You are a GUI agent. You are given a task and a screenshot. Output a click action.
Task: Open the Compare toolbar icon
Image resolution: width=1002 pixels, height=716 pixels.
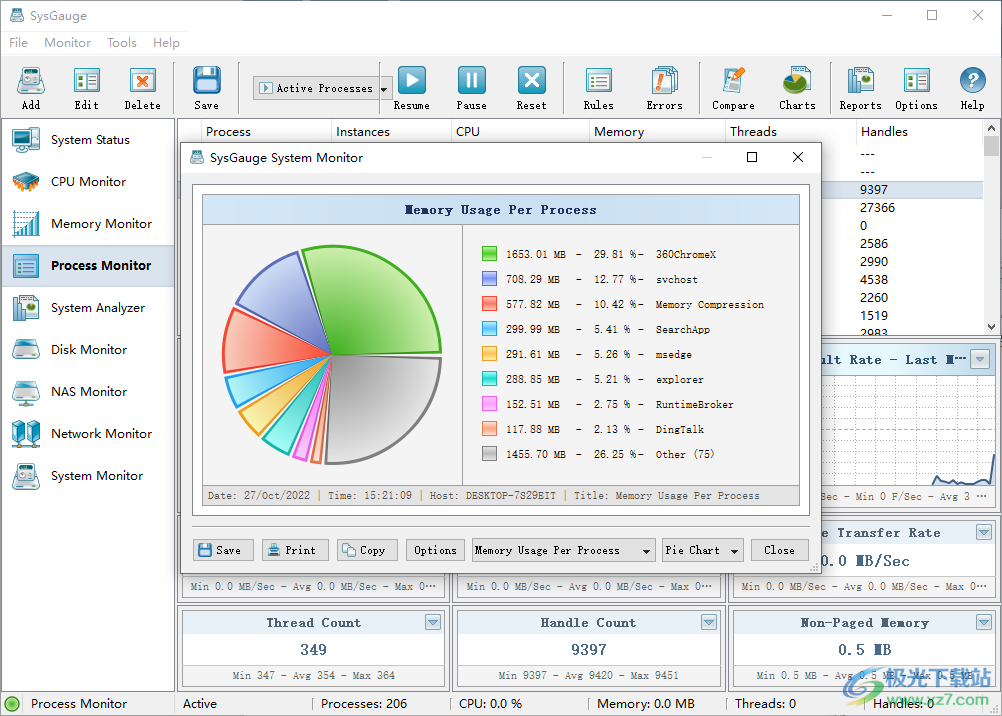coord(734,88)
